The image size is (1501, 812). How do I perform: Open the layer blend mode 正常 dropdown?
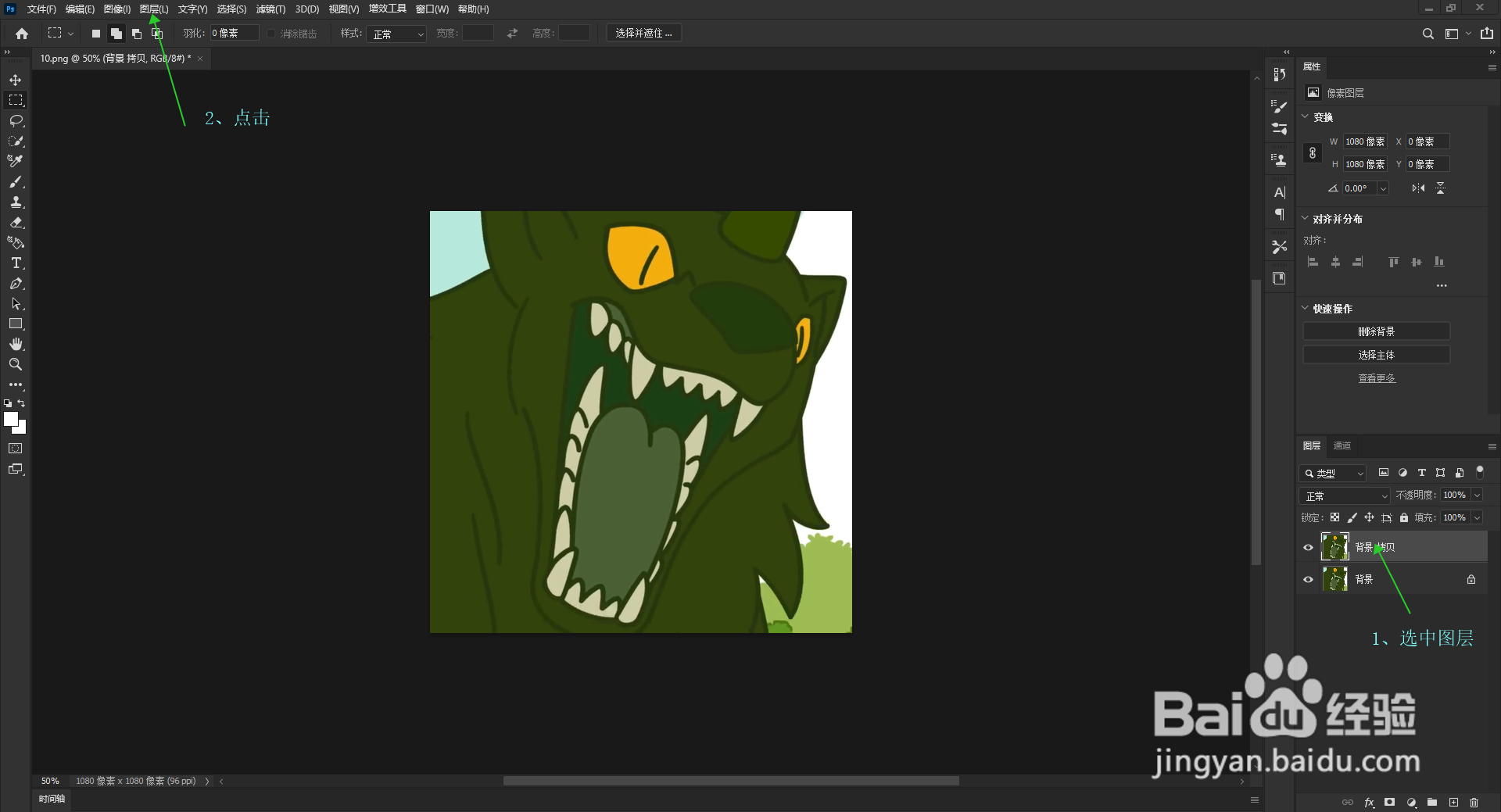click(1345, 495)
